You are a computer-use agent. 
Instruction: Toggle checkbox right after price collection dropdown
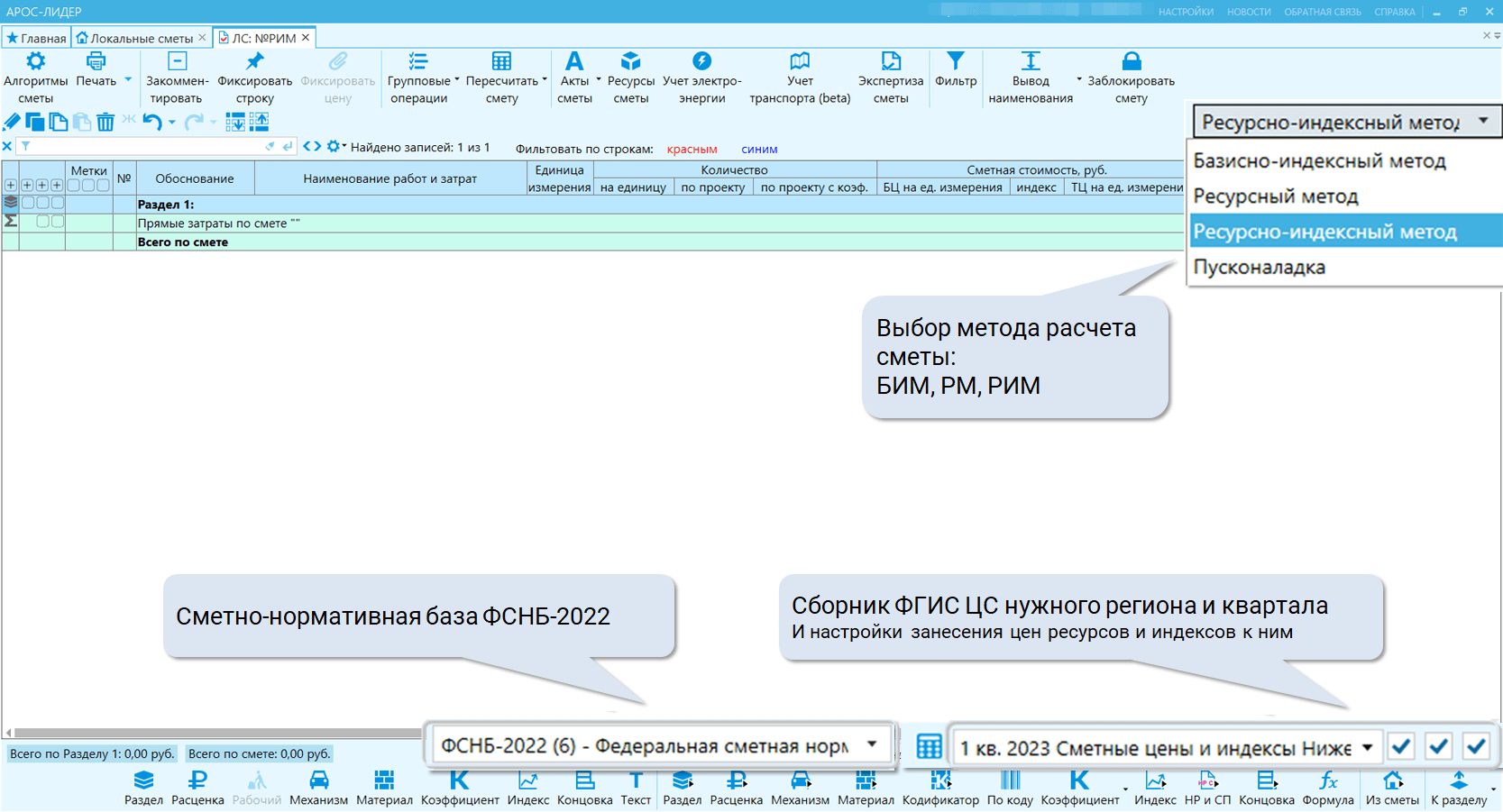tap(1401, 746)
